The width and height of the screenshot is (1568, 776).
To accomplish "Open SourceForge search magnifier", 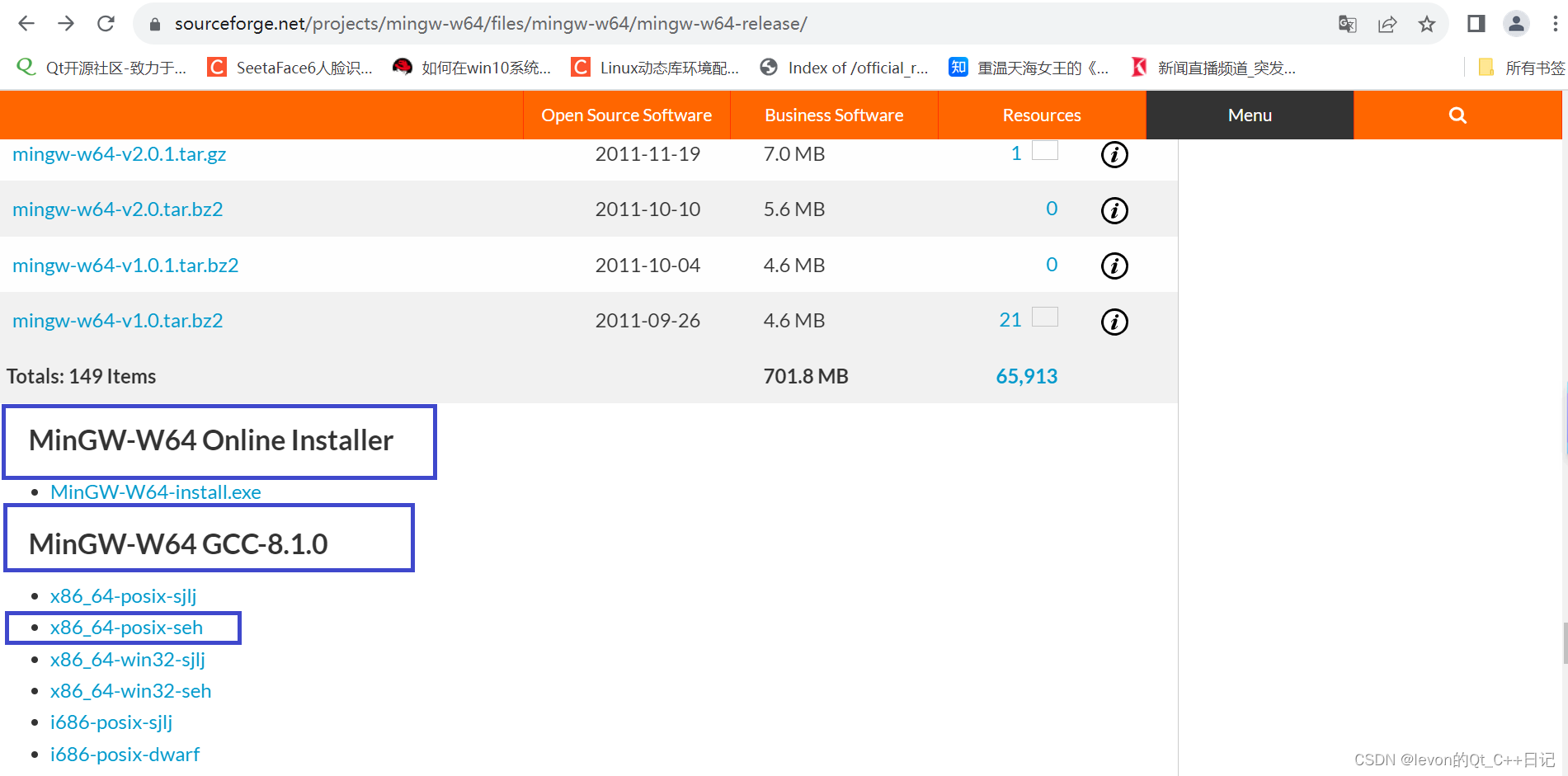I will coord(1457,115).
